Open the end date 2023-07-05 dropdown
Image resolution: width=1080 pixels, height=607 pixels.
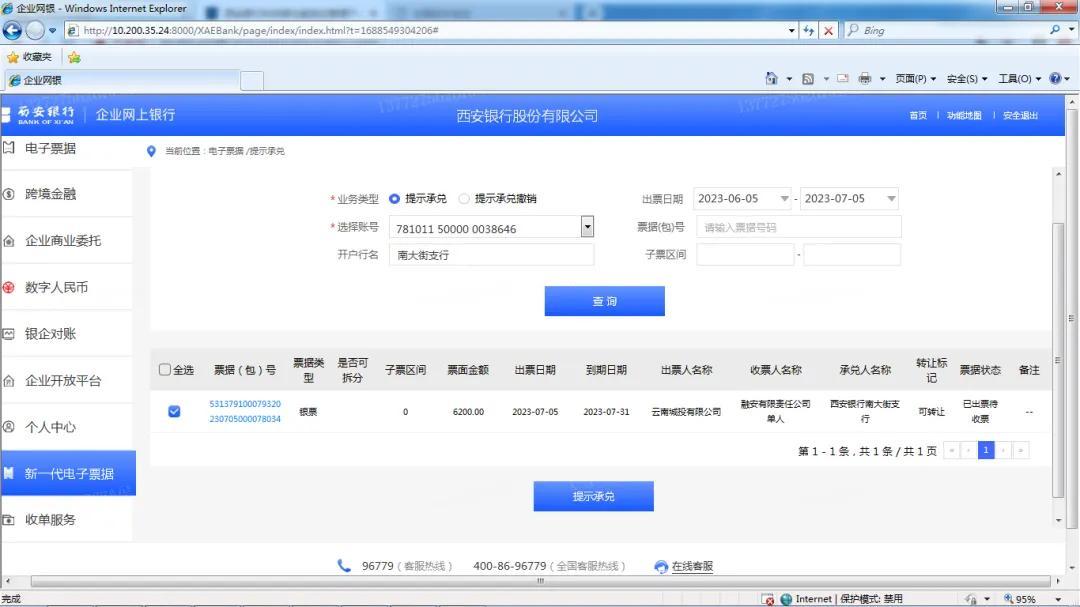(891, 198)
